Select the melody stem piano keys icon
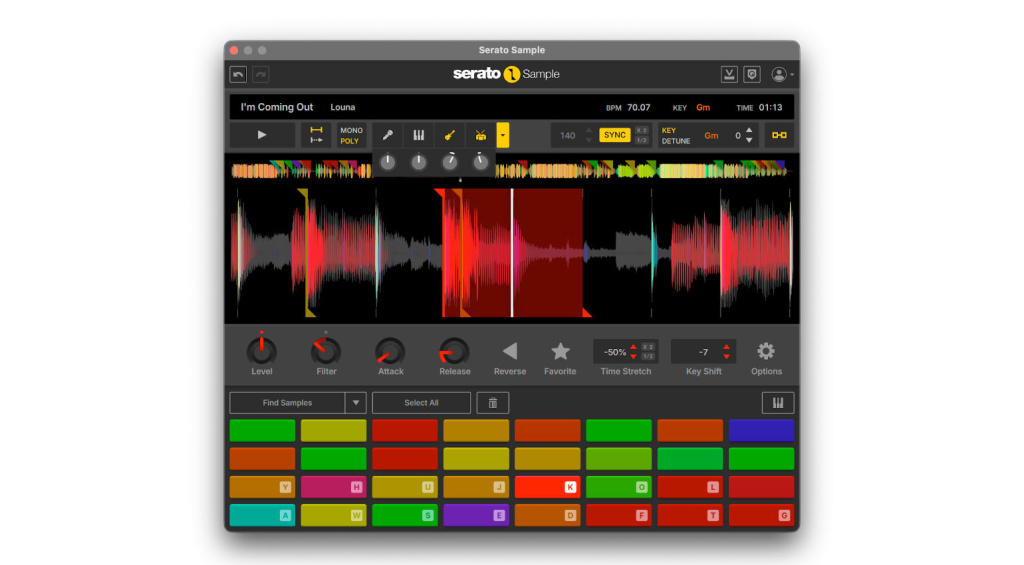 pyautogui.click(x=419, y=135)
